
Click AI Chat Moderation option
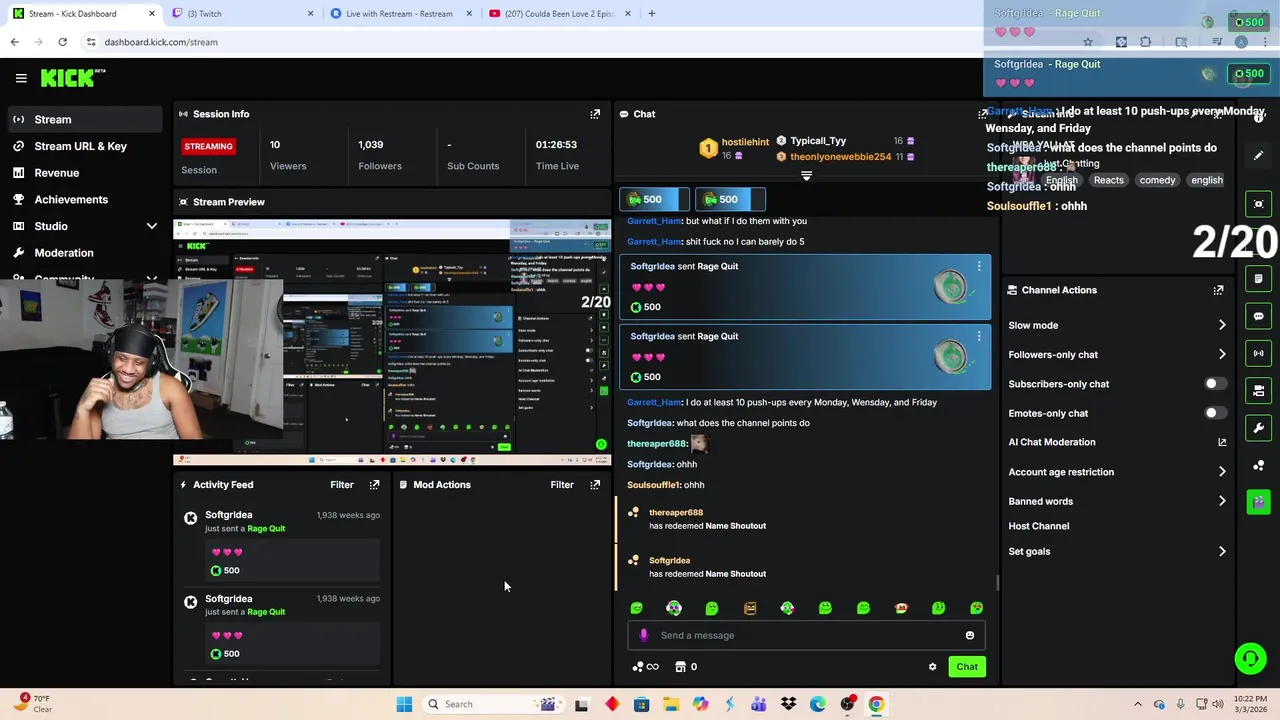[x=1052, y=442]
